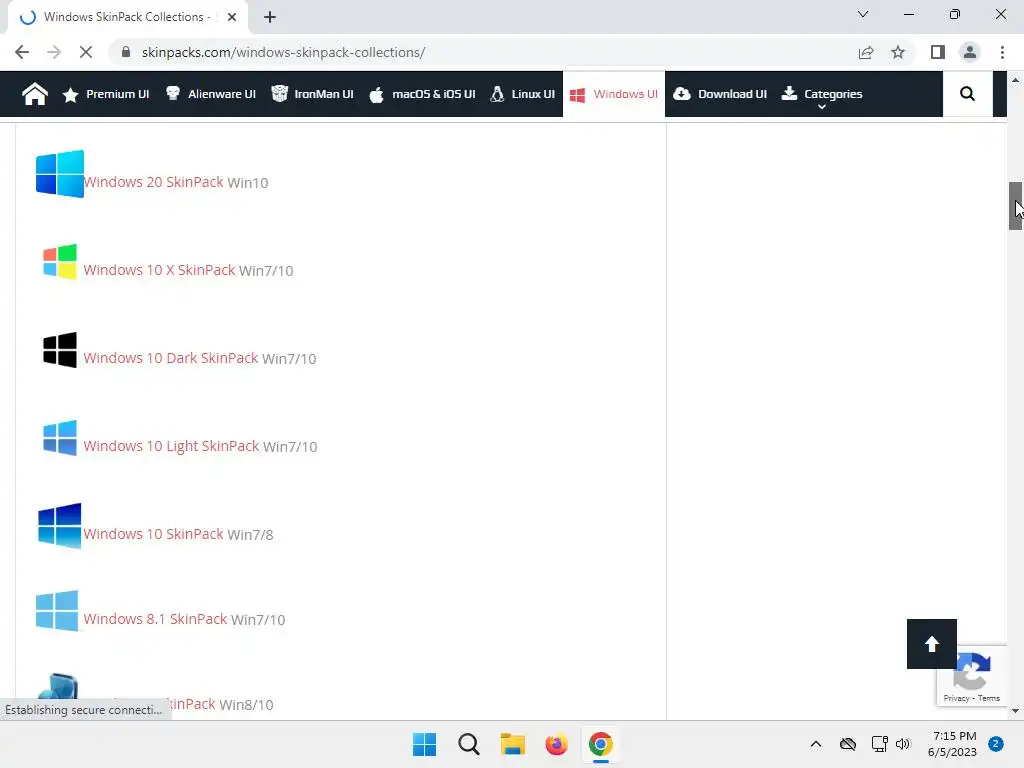Open the macOS & iOS UI menu item
Viewport: 1024px width, 768px height.
[422, 94]
